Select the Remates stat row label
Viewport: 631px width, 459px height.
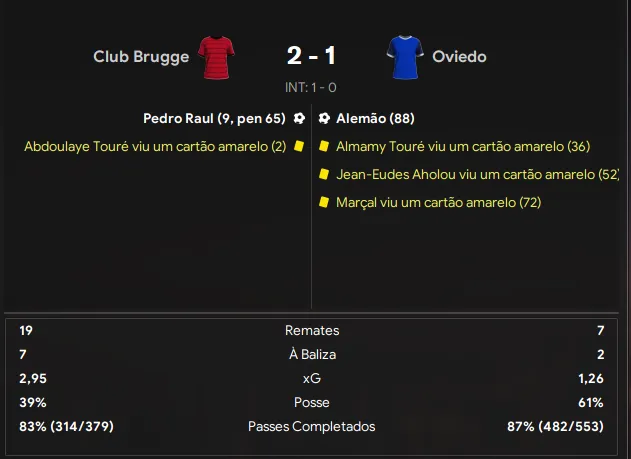312,330
